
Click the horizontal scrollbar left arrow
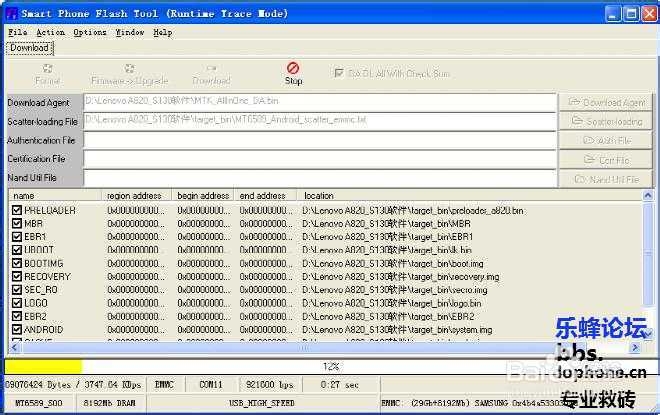tap(14, 347)
